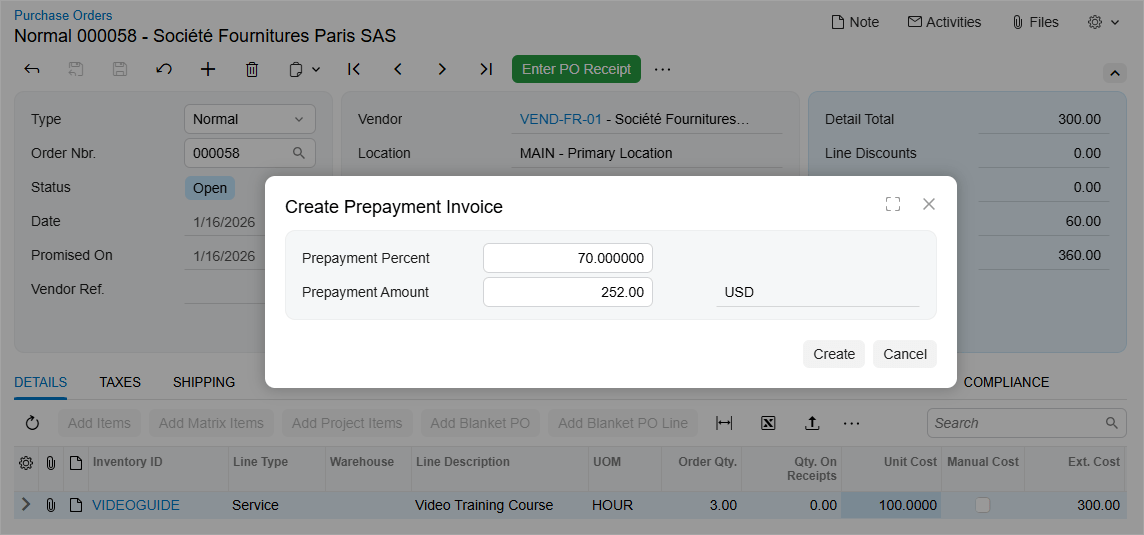Maximize the Create Prepayment Invoice dialog

point(893,204)
